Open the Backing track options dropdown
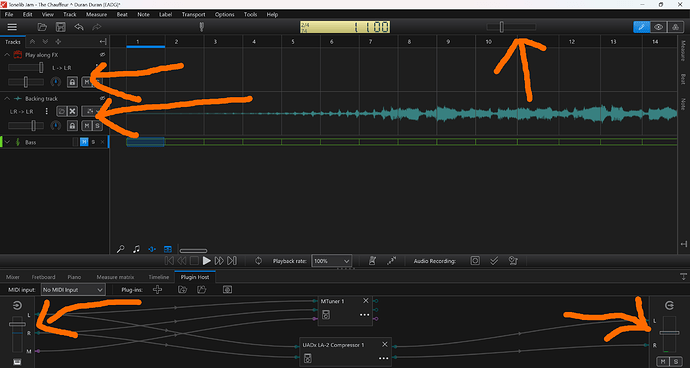690x368 pixels. click(x=92, y=111)
